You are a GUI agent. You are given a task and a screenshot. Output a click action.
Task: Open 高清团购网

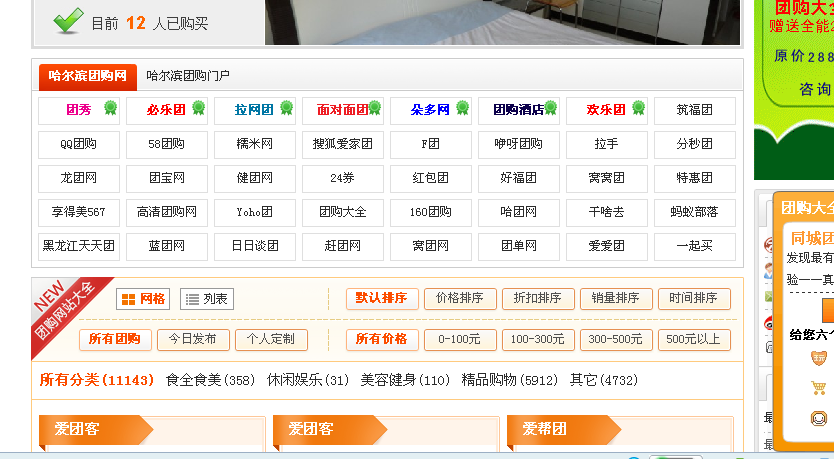click(166, 212)
